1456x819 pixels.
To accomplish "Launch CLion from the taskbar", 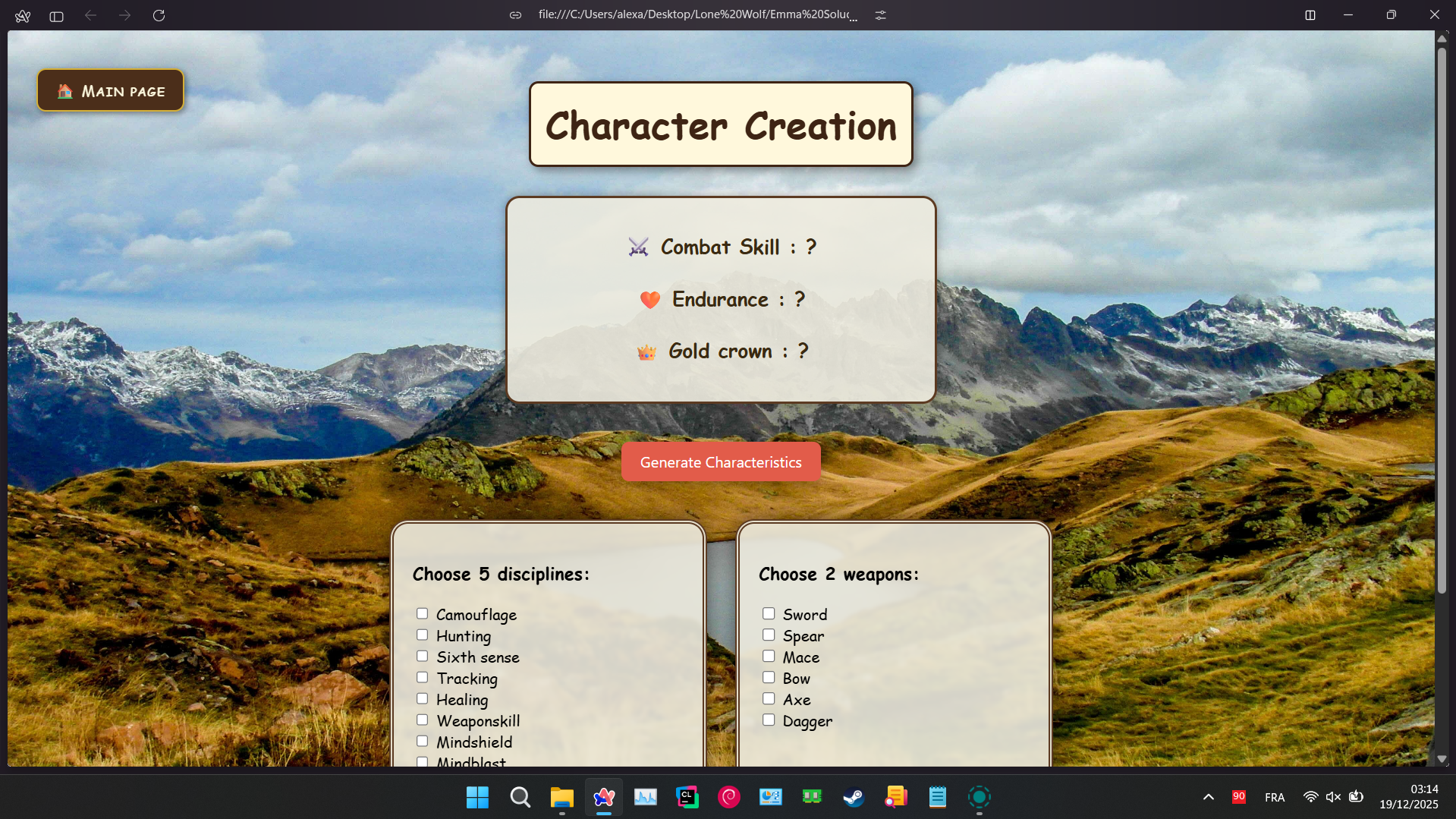I will (x=687, y=797).
